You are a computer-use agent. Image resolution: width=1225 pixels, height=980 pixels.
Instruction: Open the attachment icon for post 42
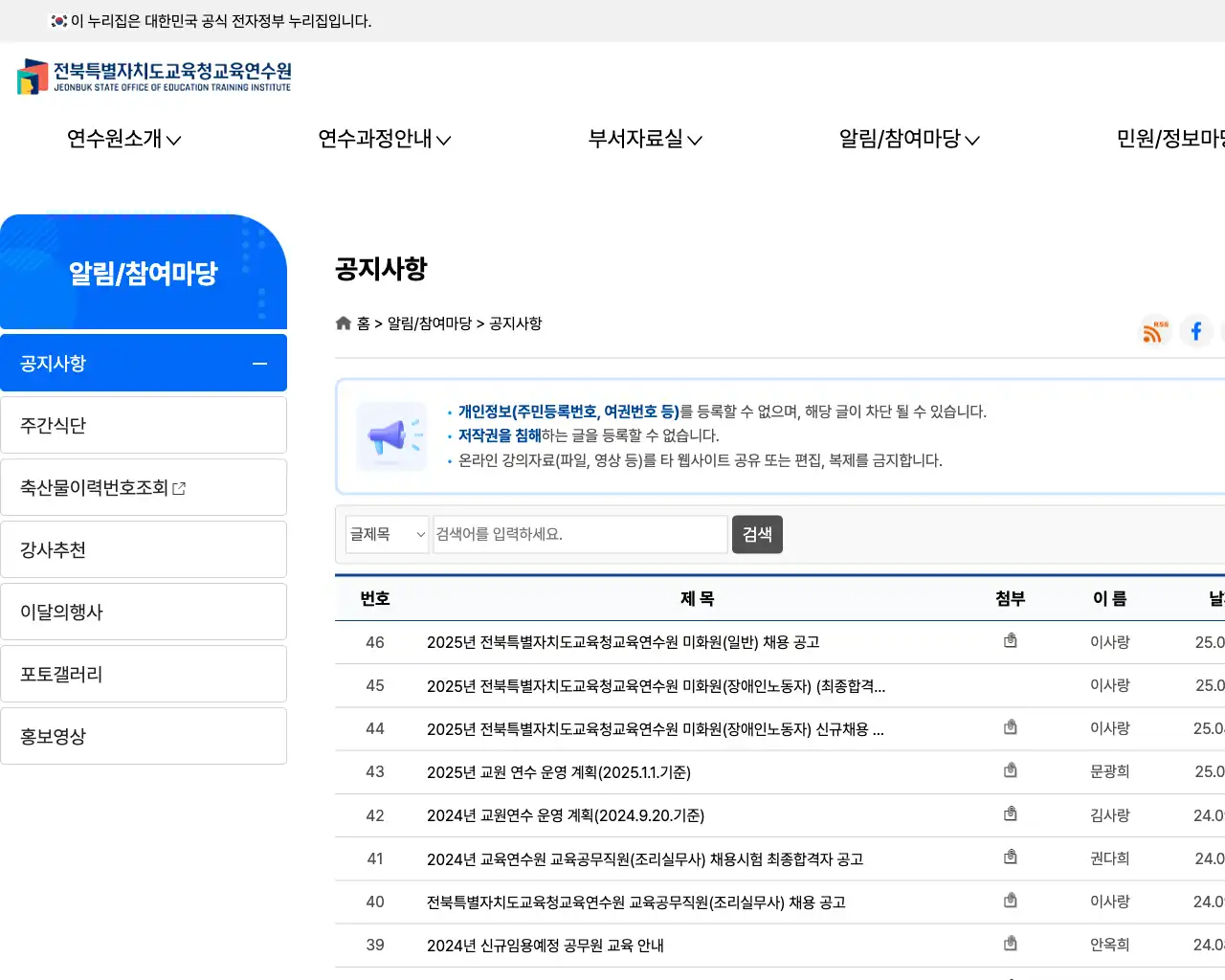click(x=1010, y=814)
